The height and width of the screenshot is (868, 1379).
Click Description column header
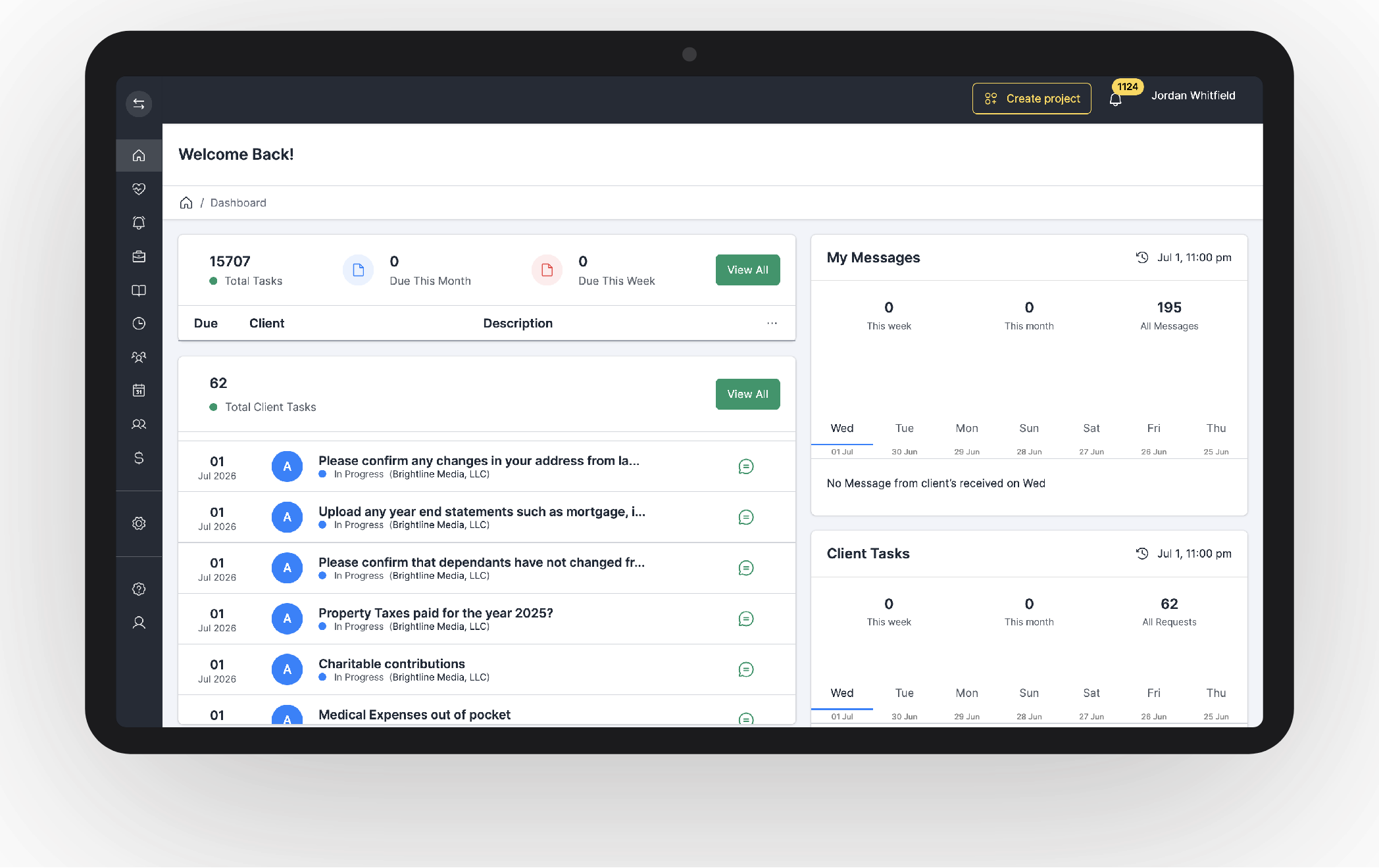518,324
